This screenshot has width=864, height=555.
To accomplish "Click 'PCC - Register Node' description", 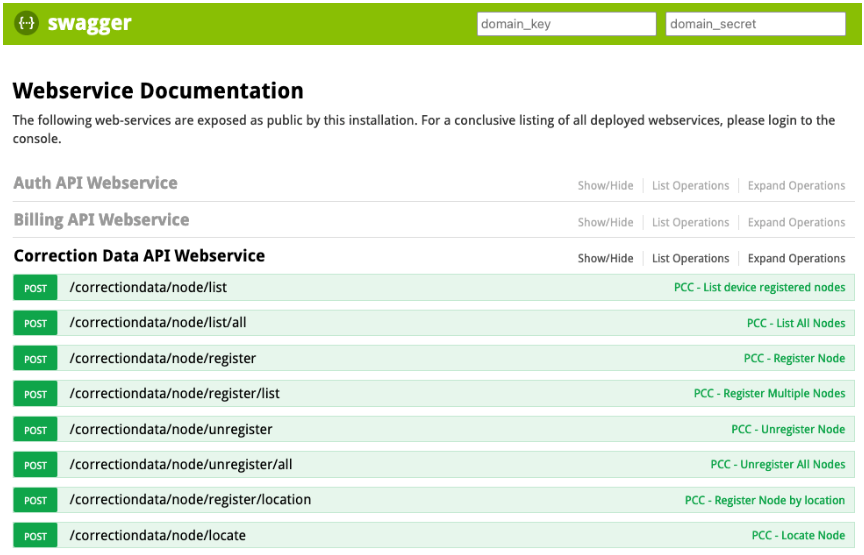I will pos(794,359).
